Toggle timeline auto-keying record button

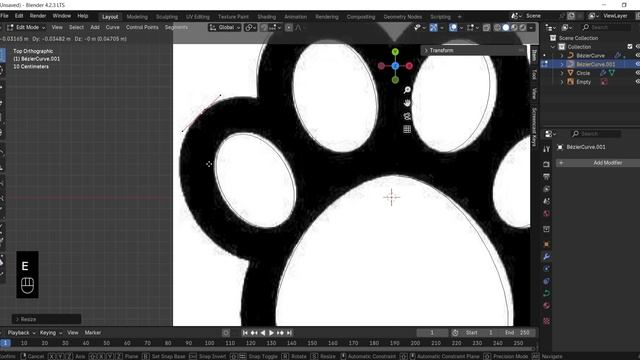tap(226, 333)
